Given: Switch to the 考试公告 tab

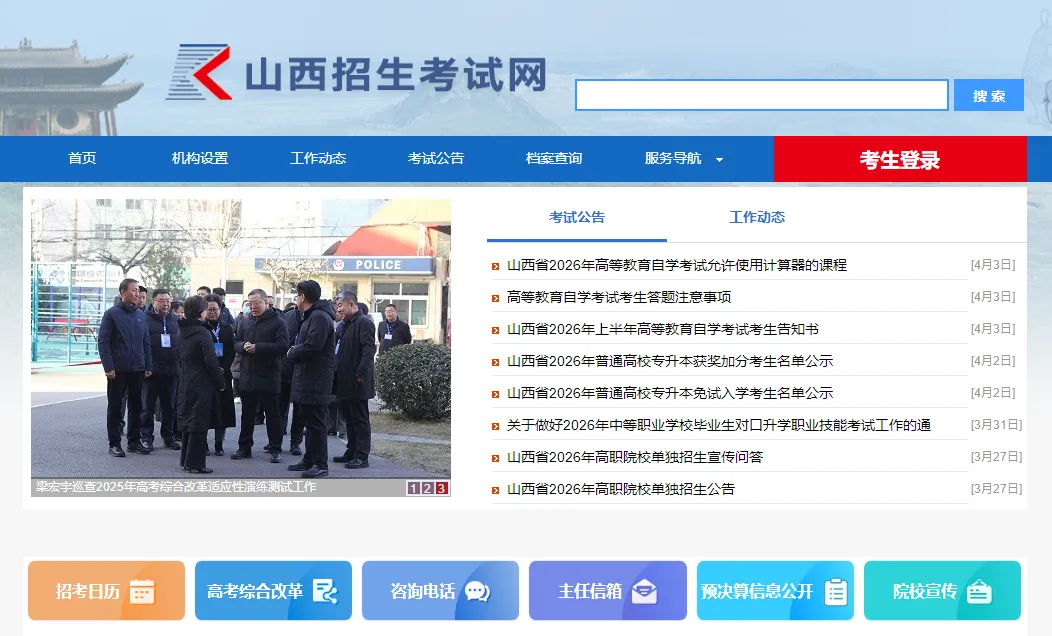Looking at the screenshot, I should pos(576,217).
